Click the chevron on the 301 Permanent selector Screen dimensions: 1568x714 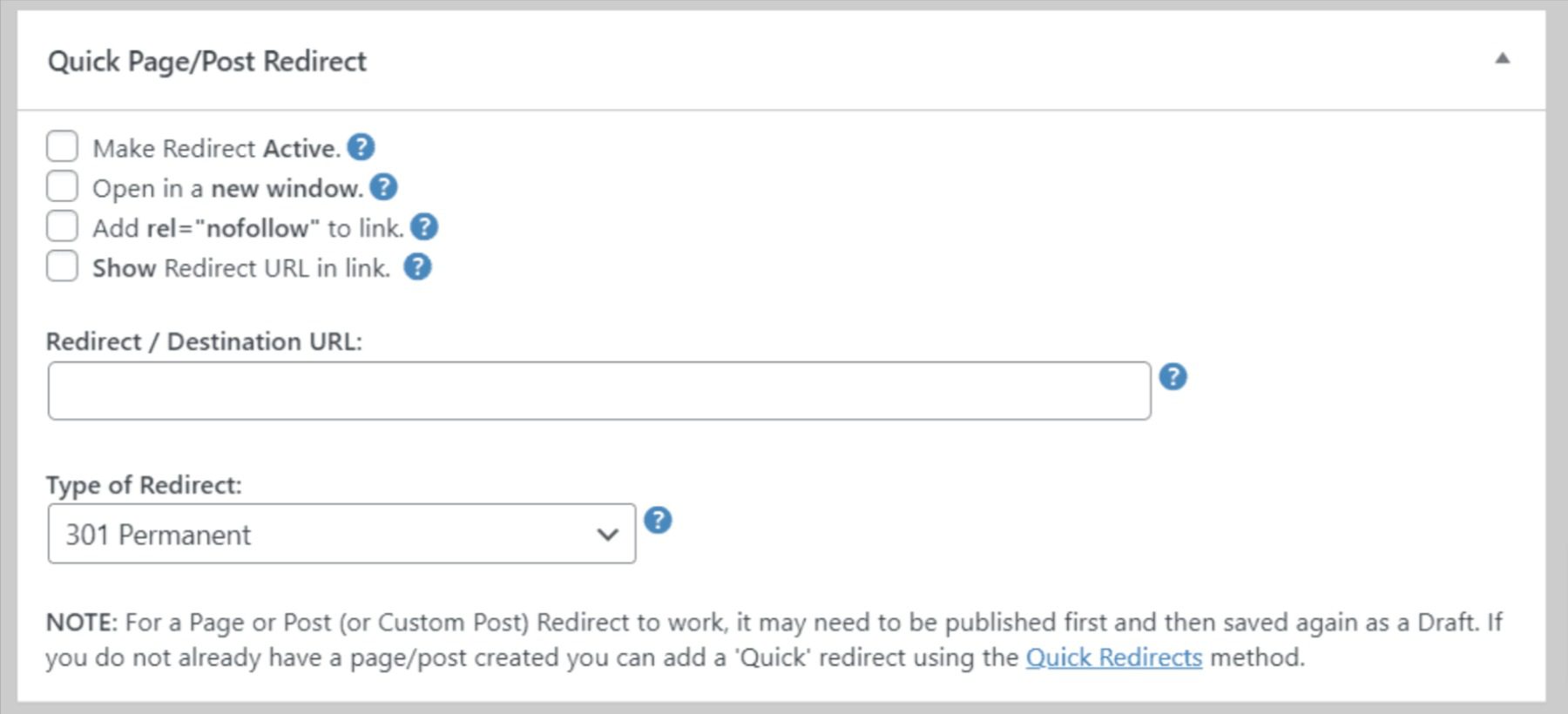(x=607, y=534)
